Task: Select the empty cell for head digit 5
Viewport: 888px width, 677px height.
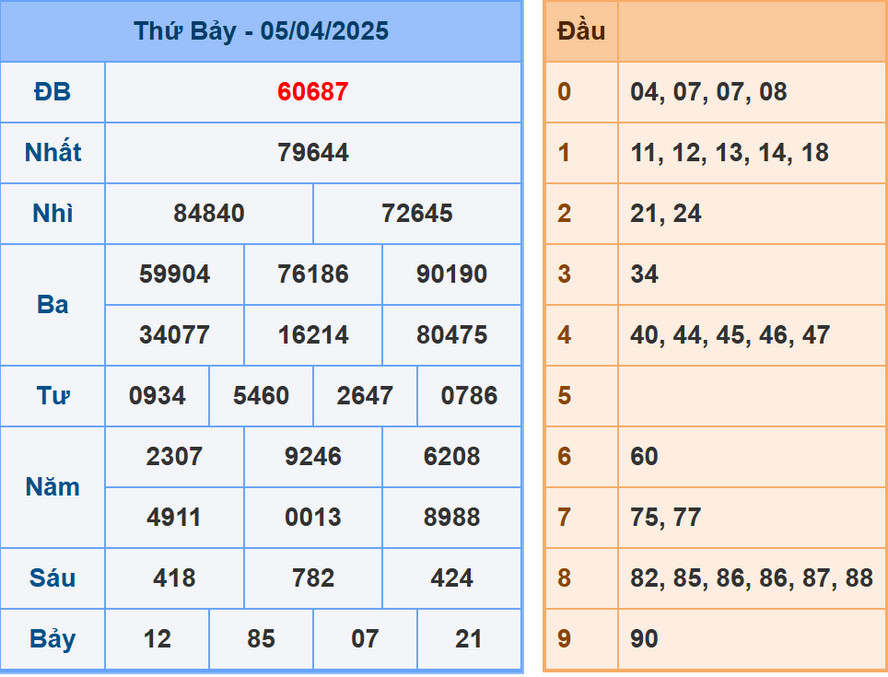Action: click(751, 396)
